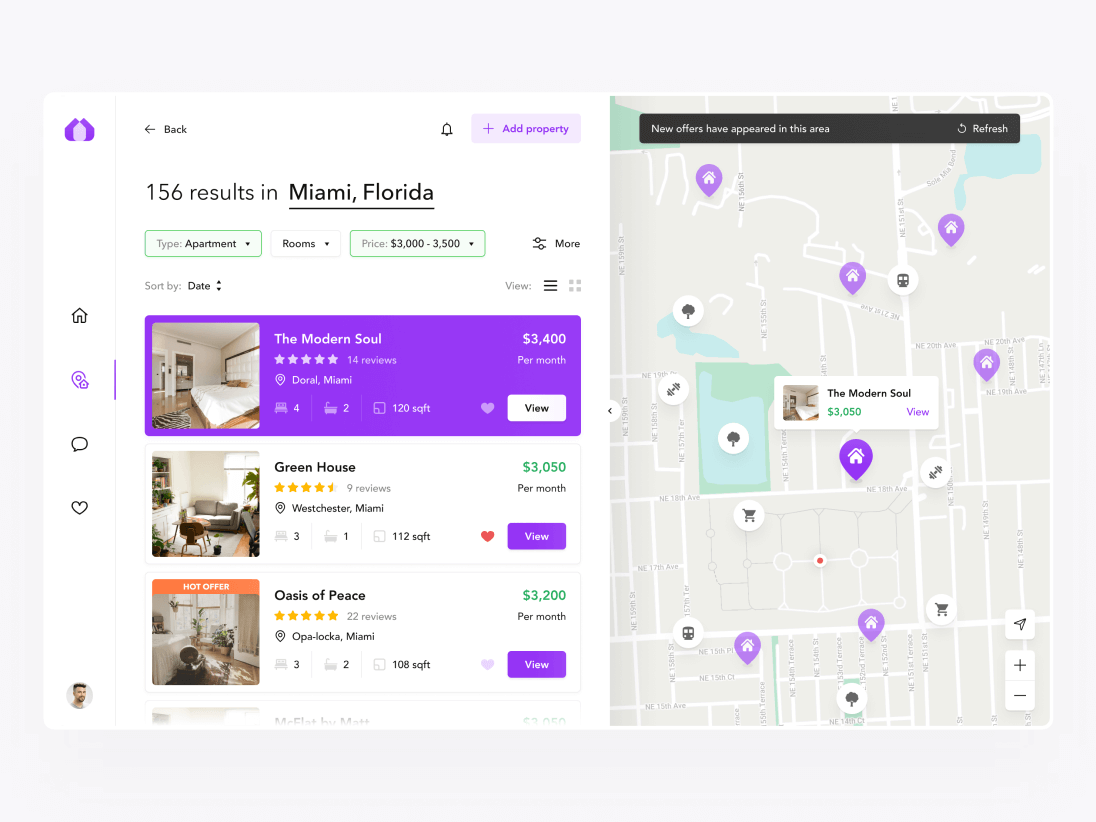Unfavorite Green House red heart
The image size is (1096, 822).
(488, 536)
